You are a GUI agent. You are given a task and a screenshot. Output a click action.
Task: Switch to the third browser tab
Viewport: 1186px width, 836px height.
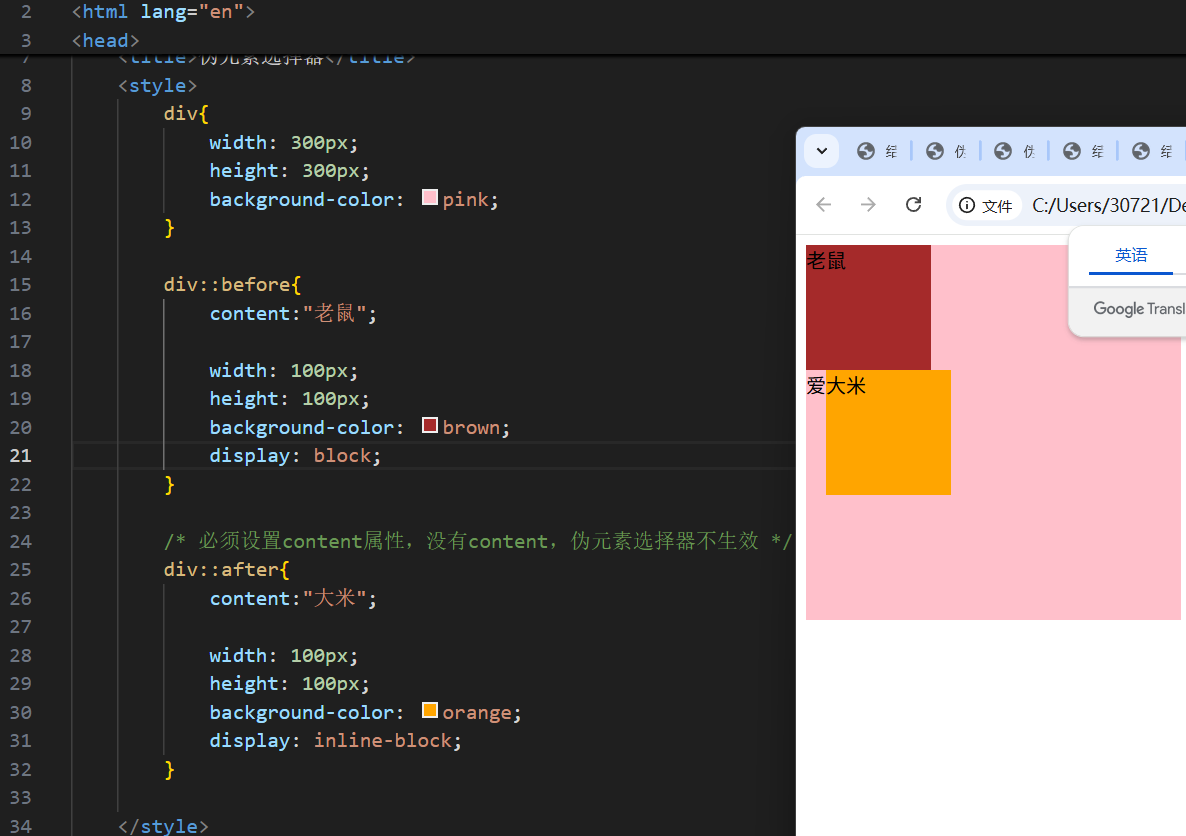(1014, 151)
